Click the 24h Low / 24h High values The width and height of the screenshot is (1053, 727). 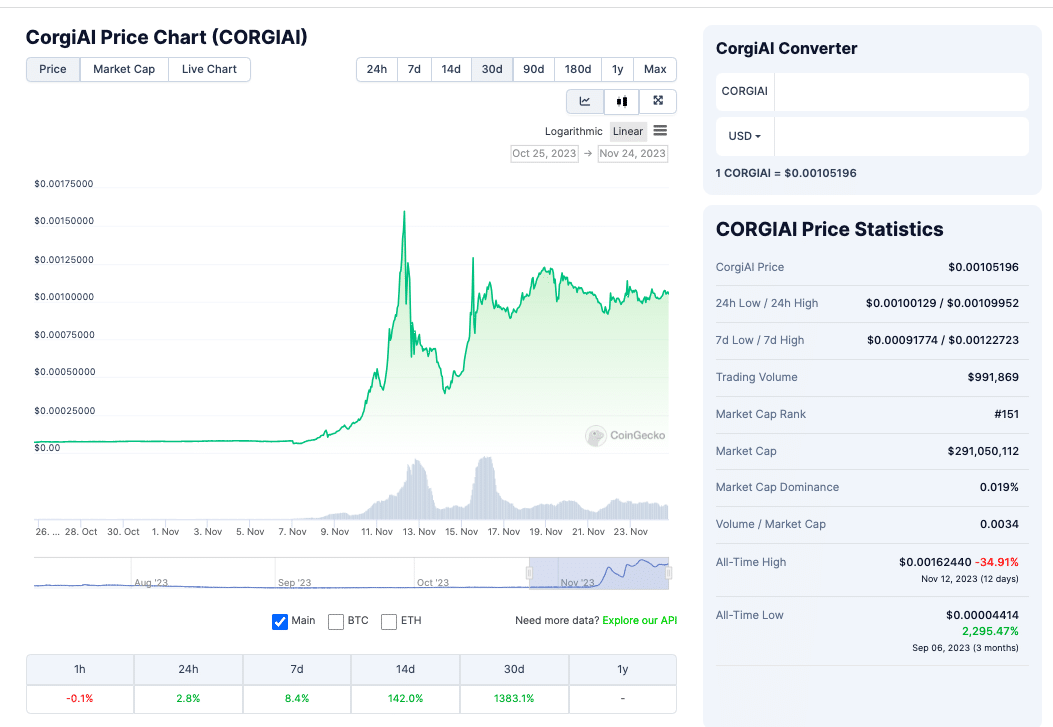942,303
